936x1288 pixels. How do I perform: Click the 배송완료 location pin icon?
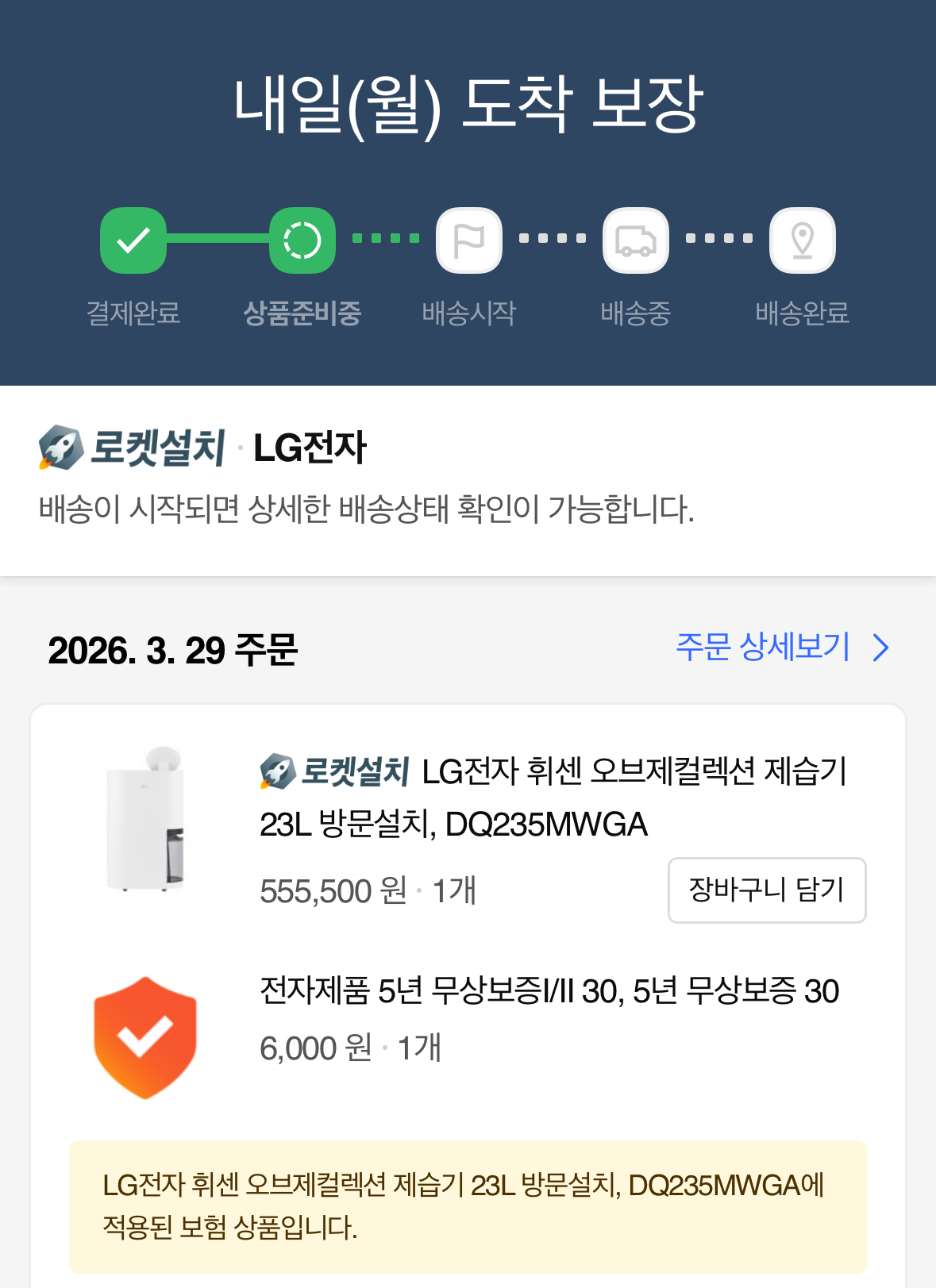click(x=802, y=240)
